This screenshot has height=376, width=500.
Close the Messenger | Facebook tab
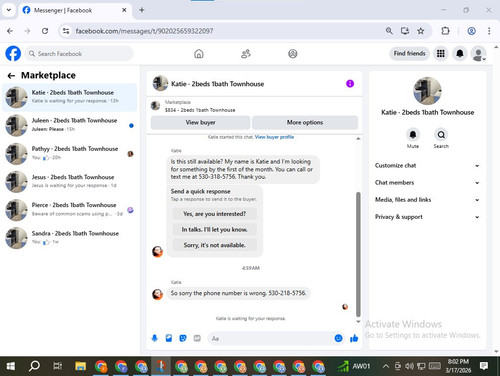point(124,10)
